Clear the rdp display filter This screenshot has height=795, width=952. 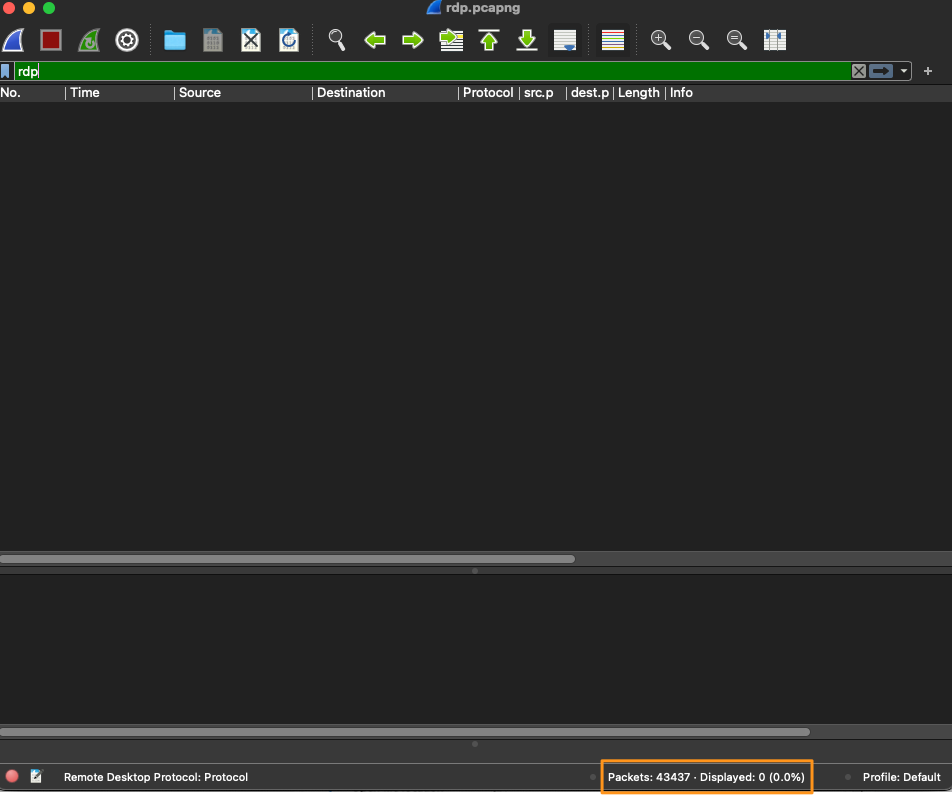[x=859, y=71]
